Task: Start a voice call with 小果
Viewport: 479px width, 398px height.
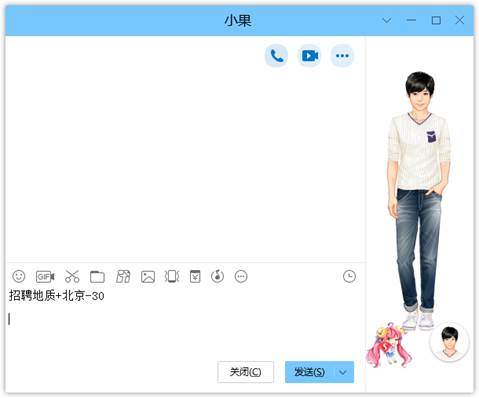Action: click(x=276, y=56)
